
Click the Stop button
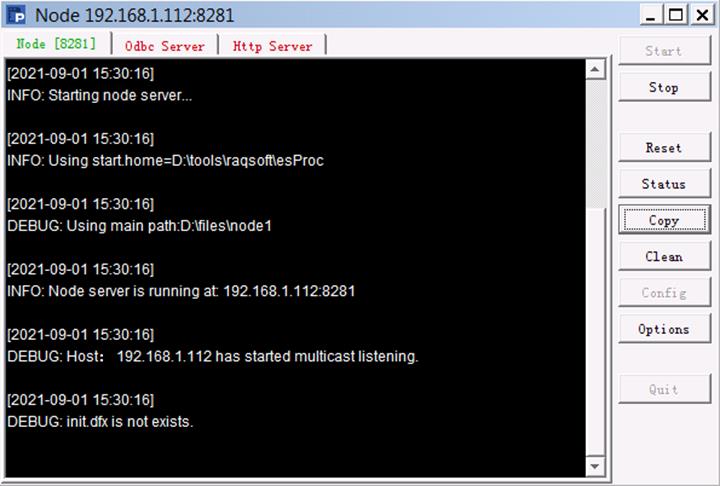[664, 87]
